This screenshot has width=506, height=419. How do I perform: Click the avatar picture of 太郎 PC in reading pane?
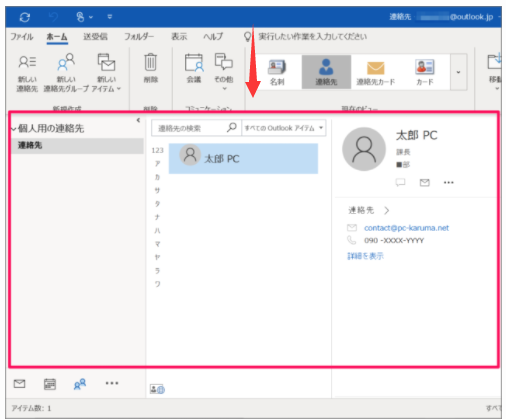[x=364, y=149]
